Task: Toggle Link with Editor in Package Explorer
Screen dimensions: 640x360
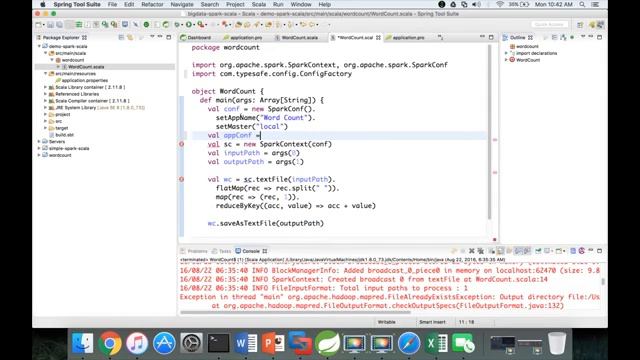Action: pos(130,38)
